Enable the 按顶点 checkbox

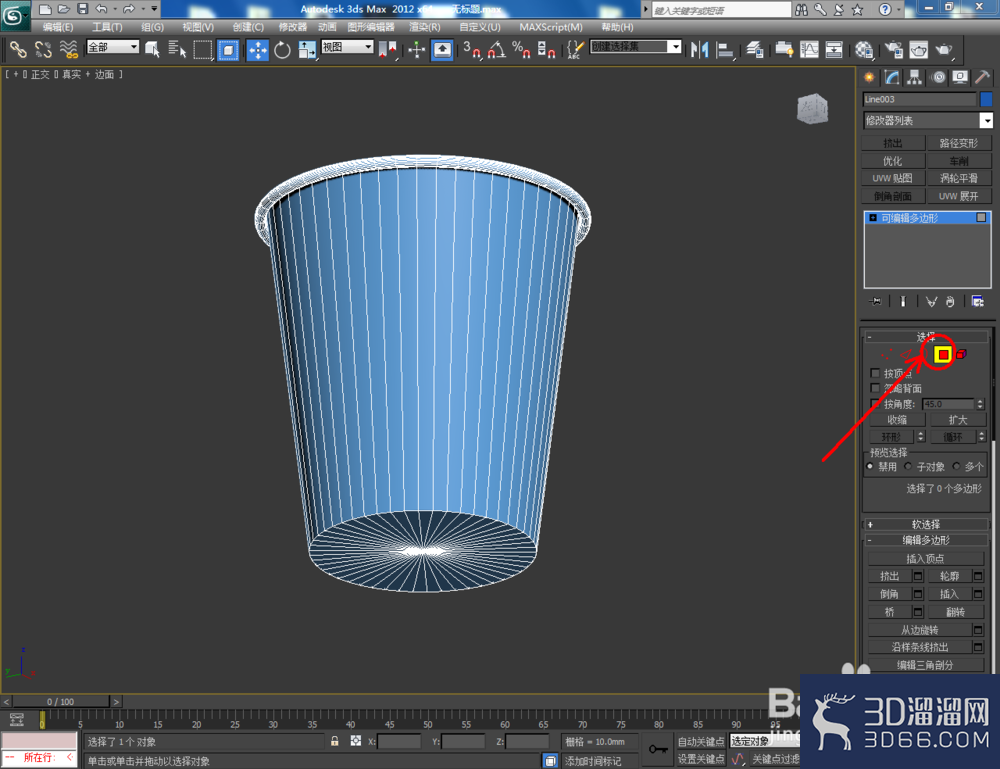[875, 373]
